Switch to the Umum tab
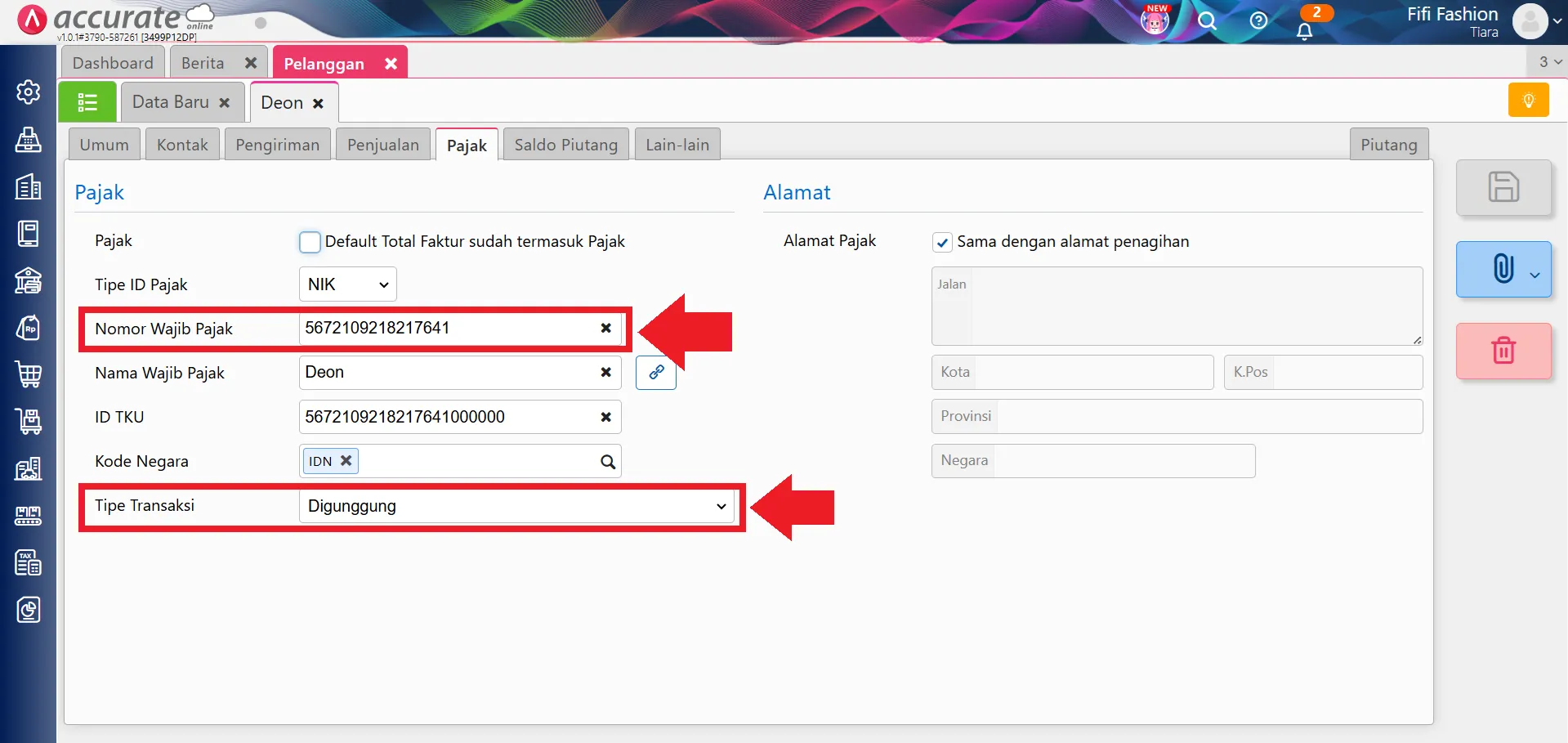This screenshot has width=1568, height=743. click(x=105, y=145)
